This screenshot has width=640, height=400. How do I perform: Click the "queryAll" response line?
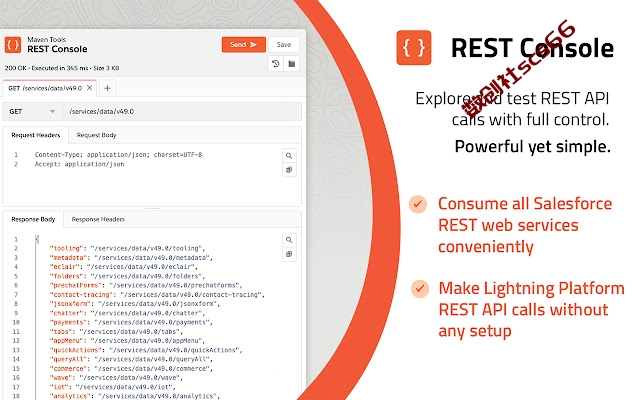click(131, 359)
